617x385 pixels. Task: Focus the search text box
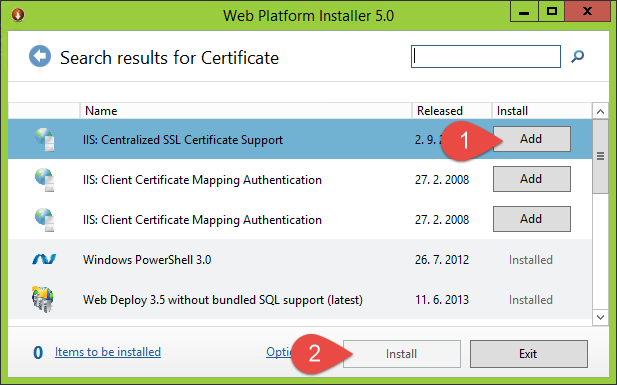[486, 56]
